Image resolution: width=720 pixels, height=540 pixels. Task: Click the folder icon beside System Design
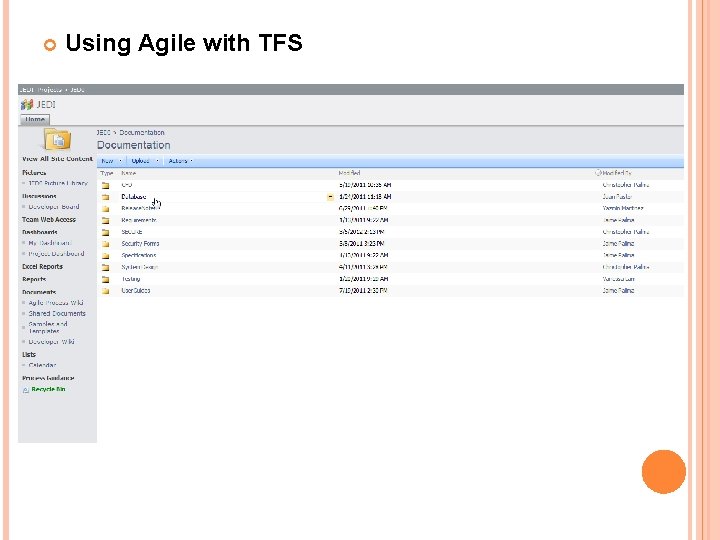click(x=106, y=267)
